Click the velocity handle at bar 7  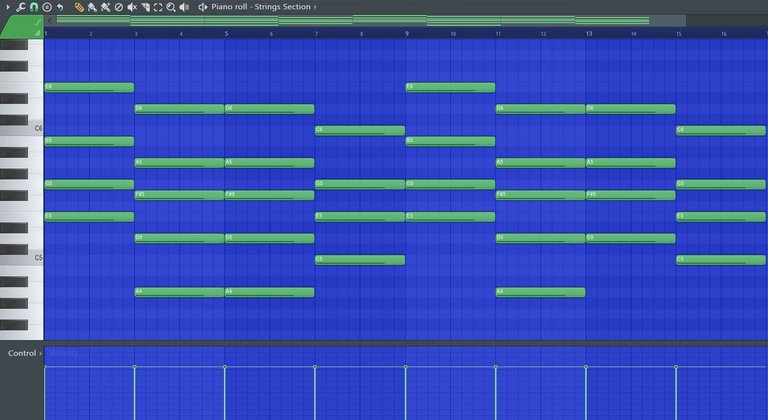click(315, 367)
